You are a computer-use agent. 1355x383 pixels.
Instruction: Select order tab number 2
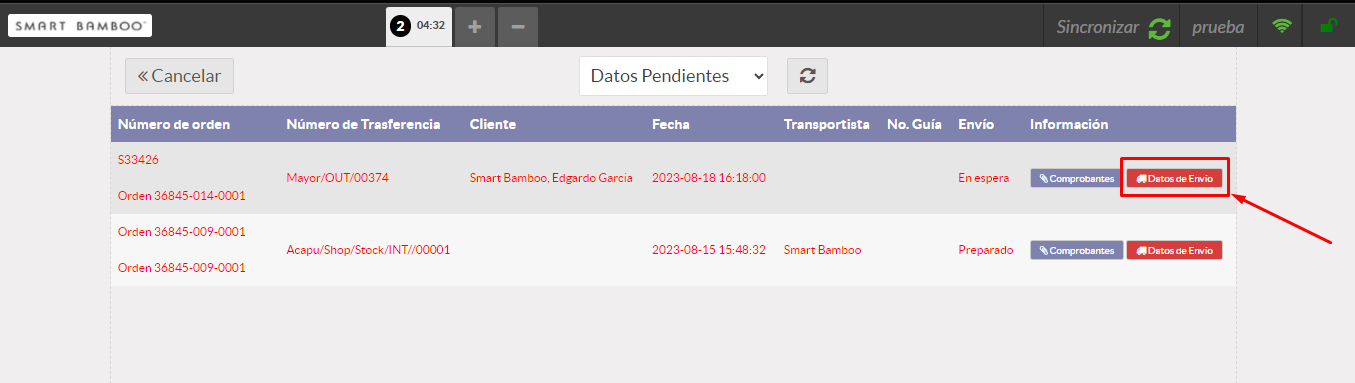(419, 27)
